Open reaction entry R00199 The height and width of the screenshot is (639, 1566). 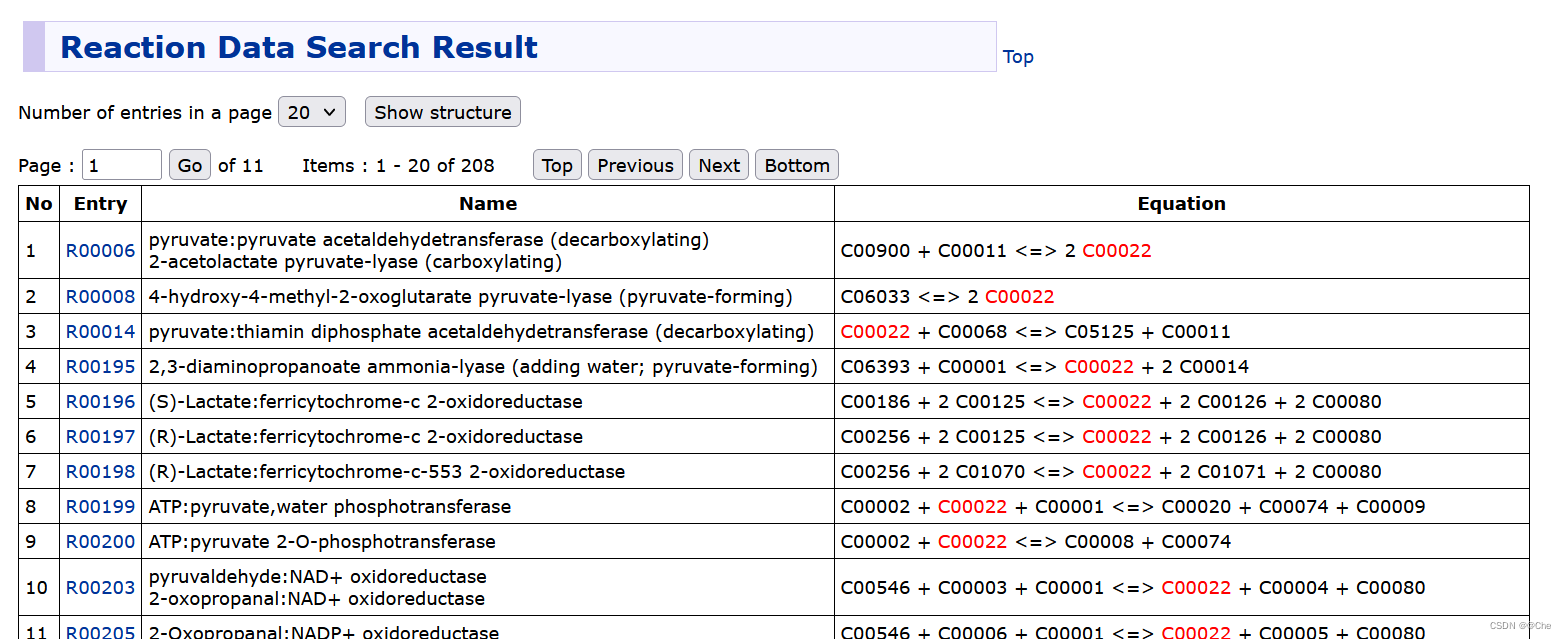[x=100, y=507]
